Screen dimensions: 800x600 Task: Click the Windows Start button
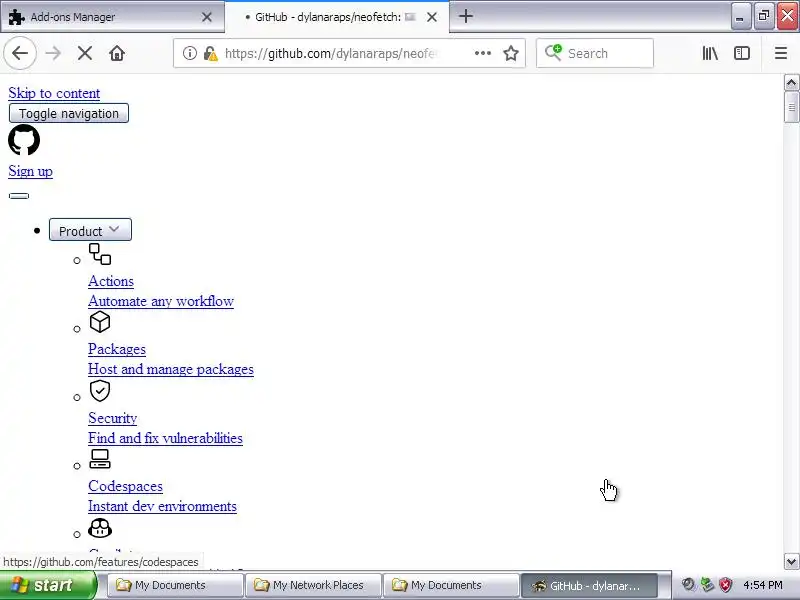click(x=48, y=585)
